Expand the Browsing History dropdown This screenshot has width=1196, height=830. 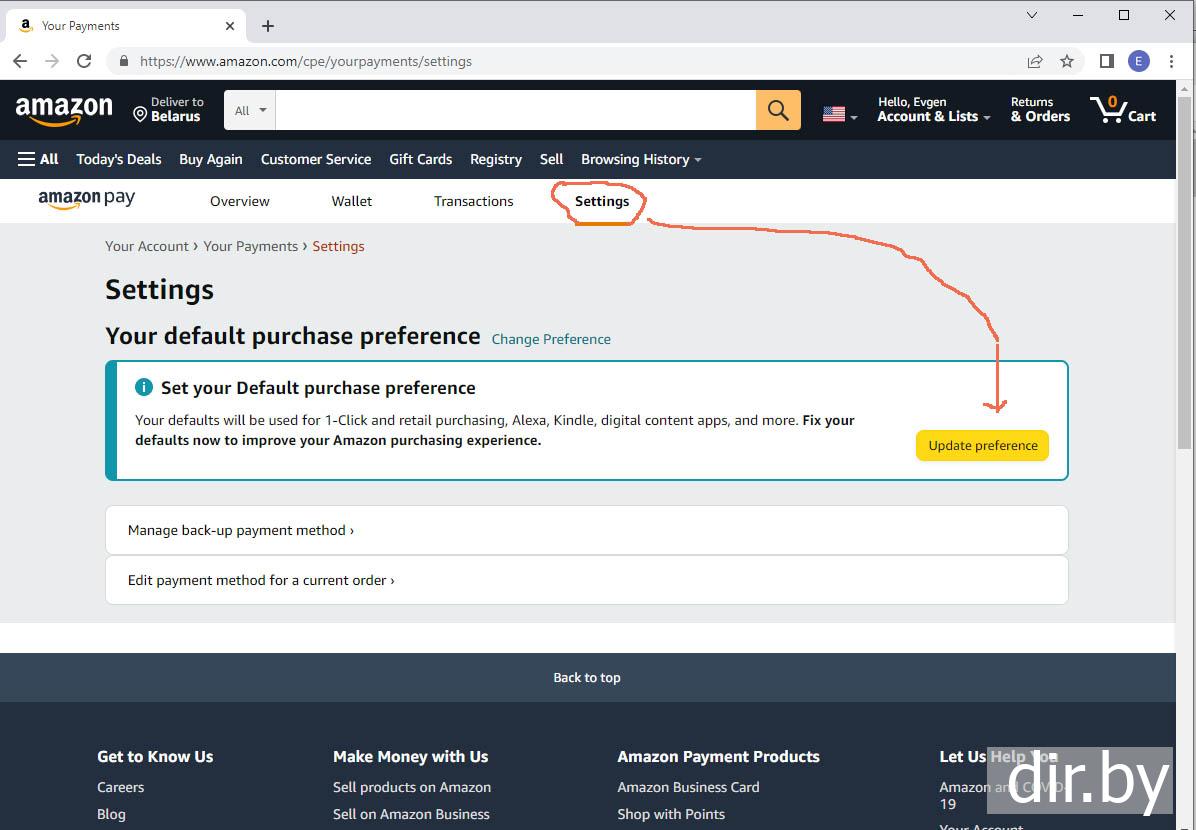[x=641, y=159]
